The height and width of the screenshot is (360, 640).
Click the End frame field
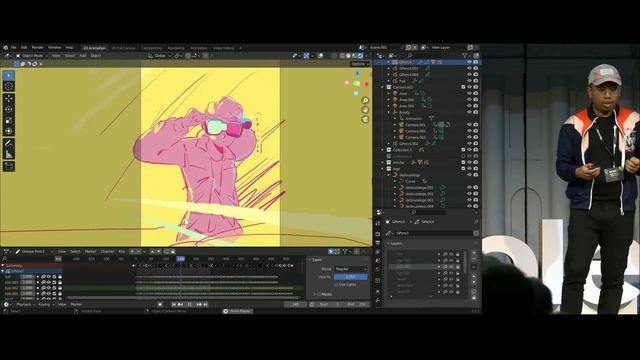356,304
